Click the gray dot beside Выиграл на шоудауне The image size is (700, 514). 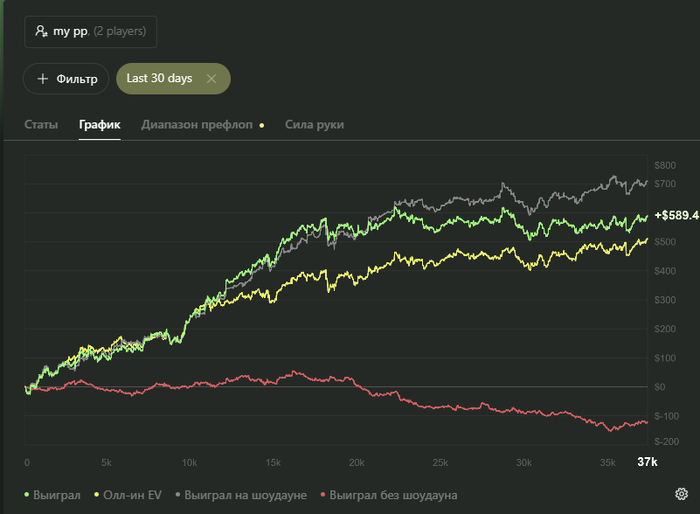pyautogui.click(x=177, y=495)
